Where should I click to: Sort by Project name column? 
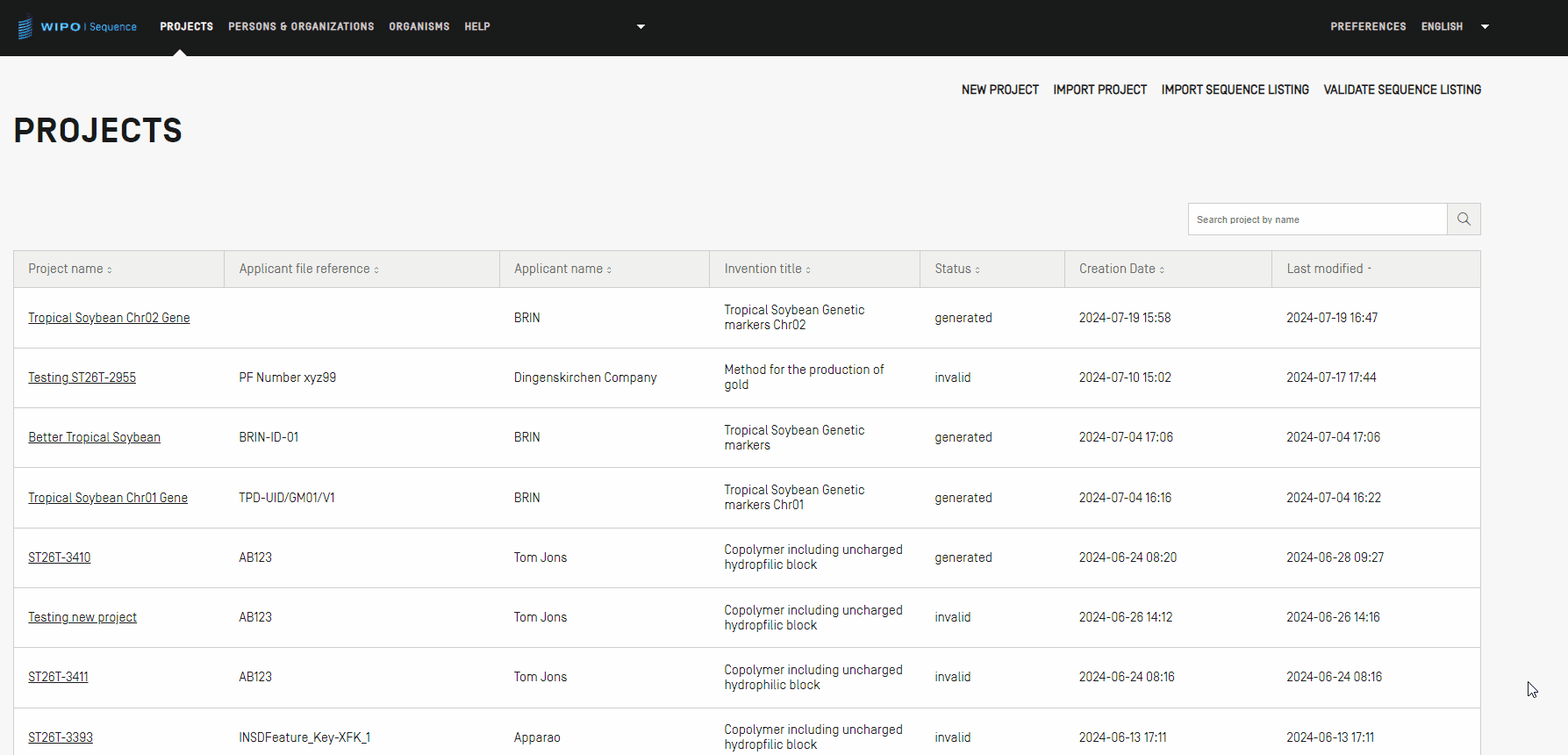(70, 270)
